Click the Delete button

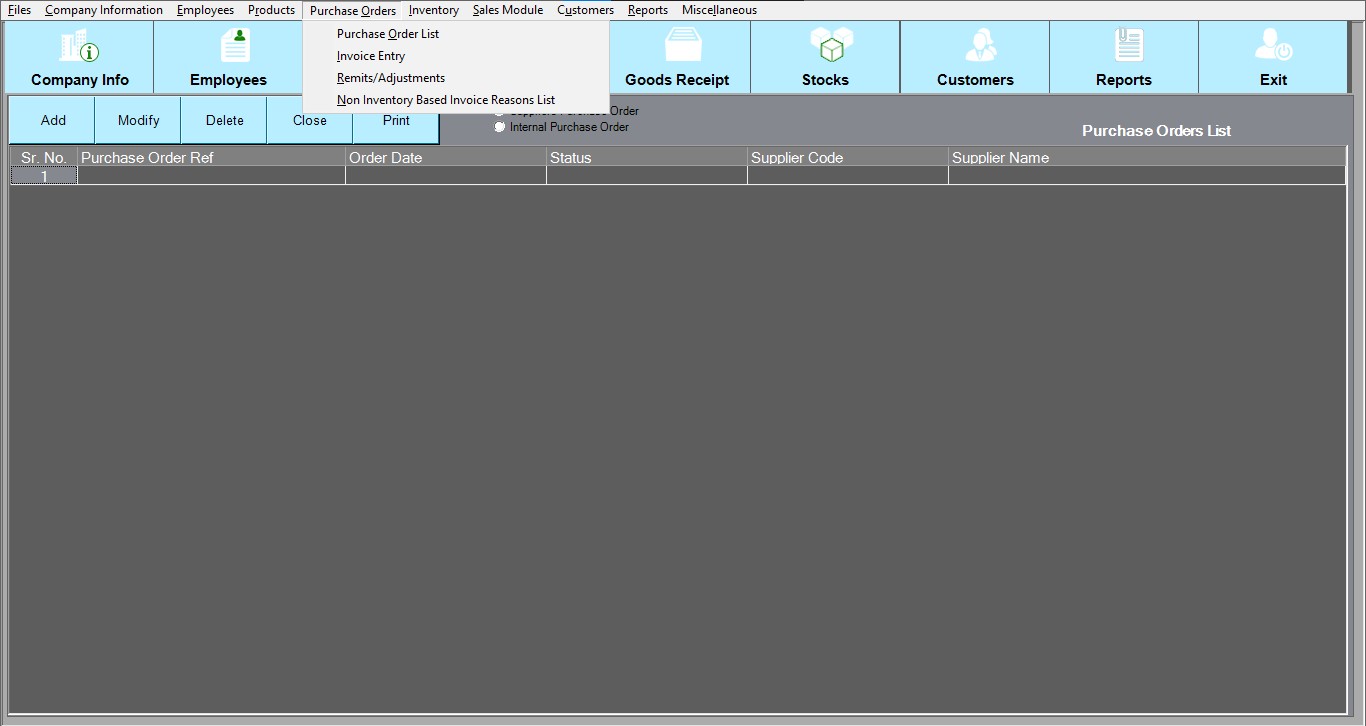tap(224, 120)
